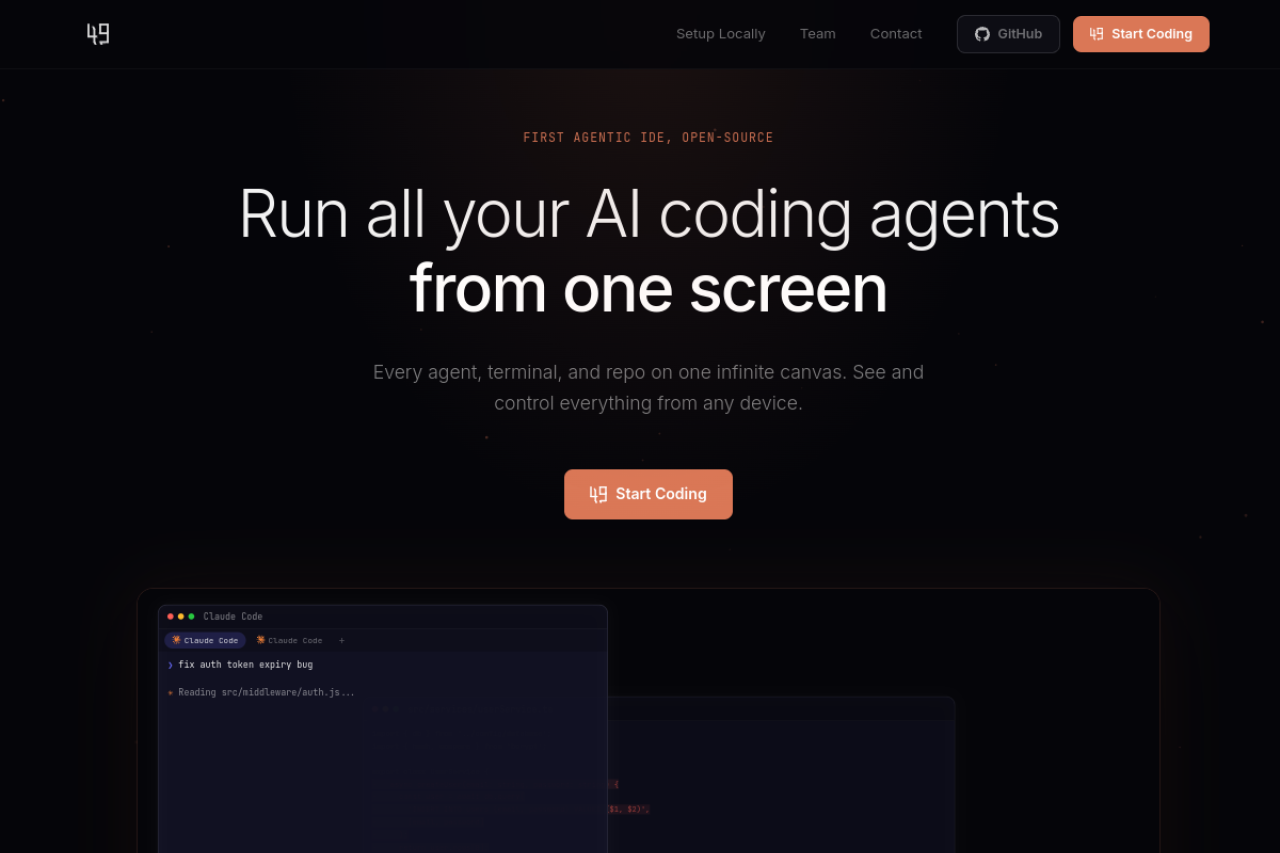The width and height of the screenshot is (1280, 853).
Task: Click the large Start Coding hero button
Action: coord(648,494)
